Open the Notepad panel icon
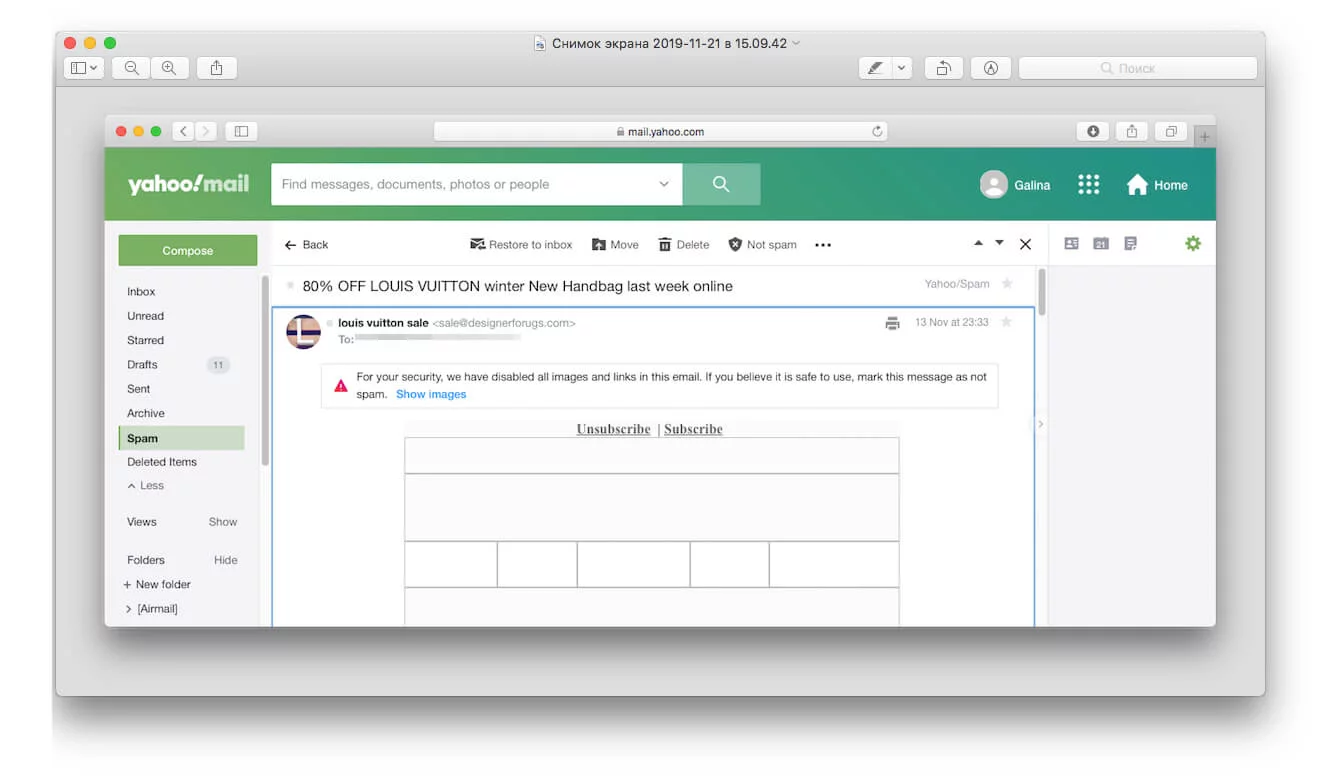1321x776 pixels. [x=1130, y=243]
